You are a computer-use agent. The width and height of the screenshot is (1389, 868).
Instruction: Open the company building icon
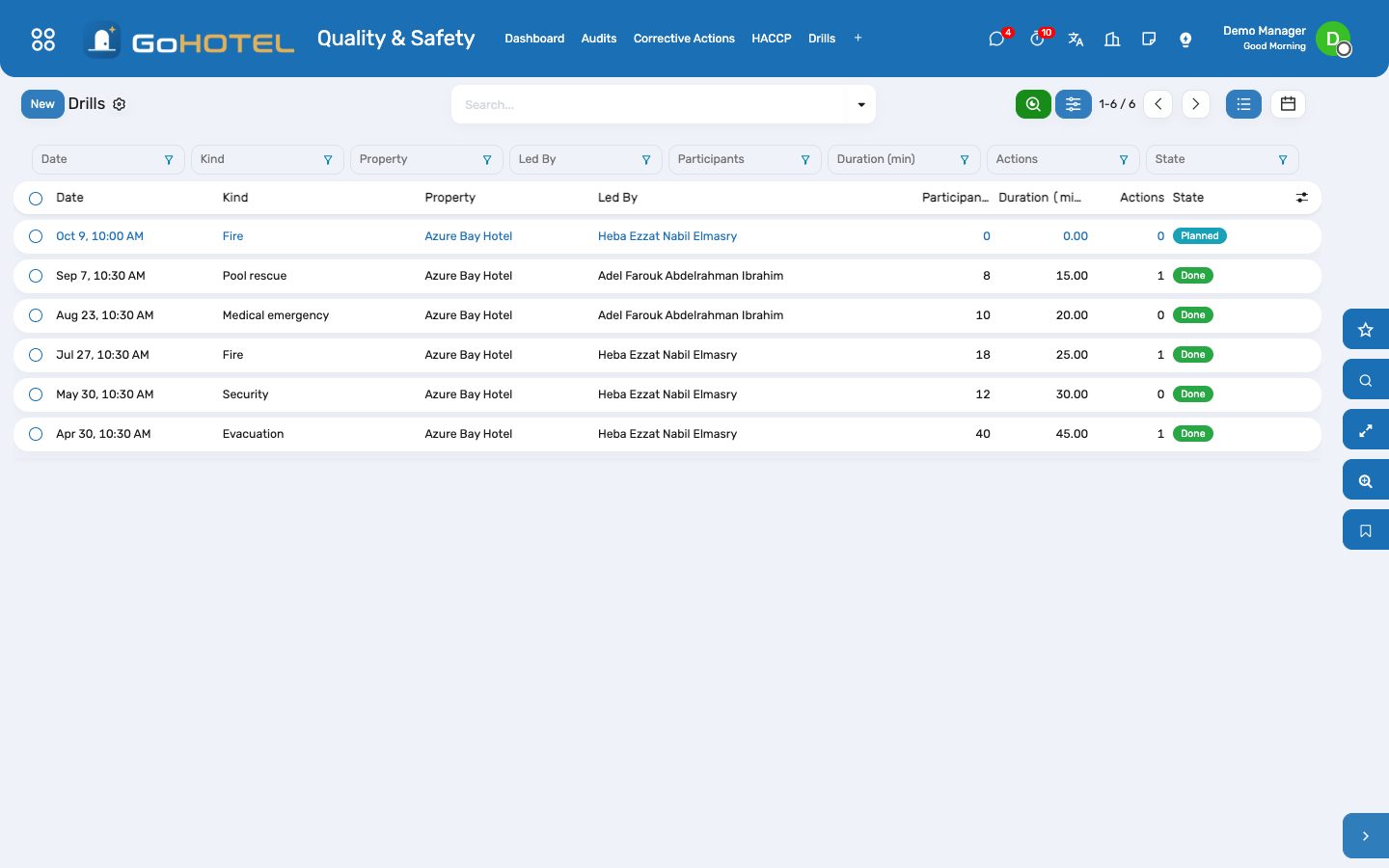tap(1112, 39)
